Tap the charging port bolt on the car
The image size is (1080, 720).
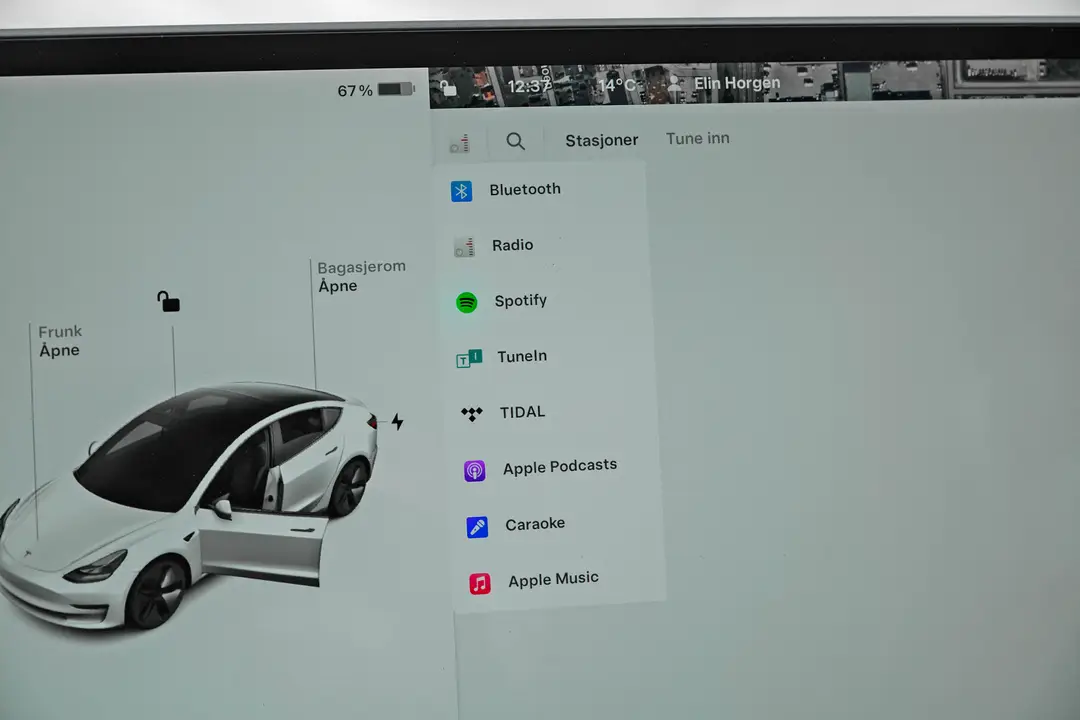click(x=397, y=422)
